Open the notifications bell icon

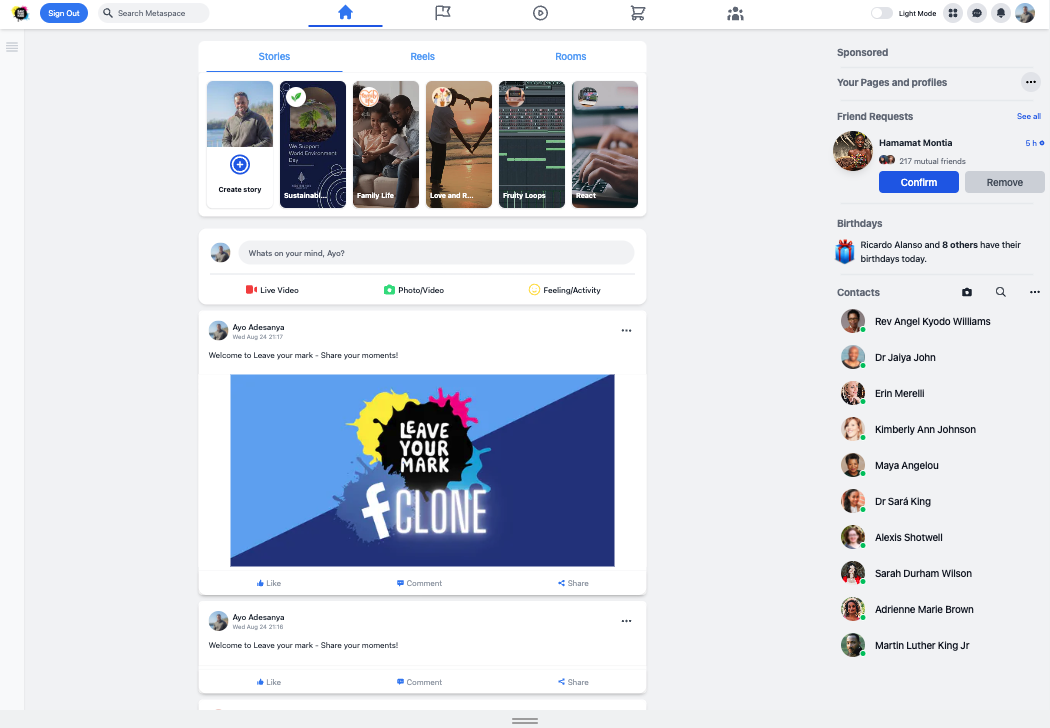(x=1001, y=13)
